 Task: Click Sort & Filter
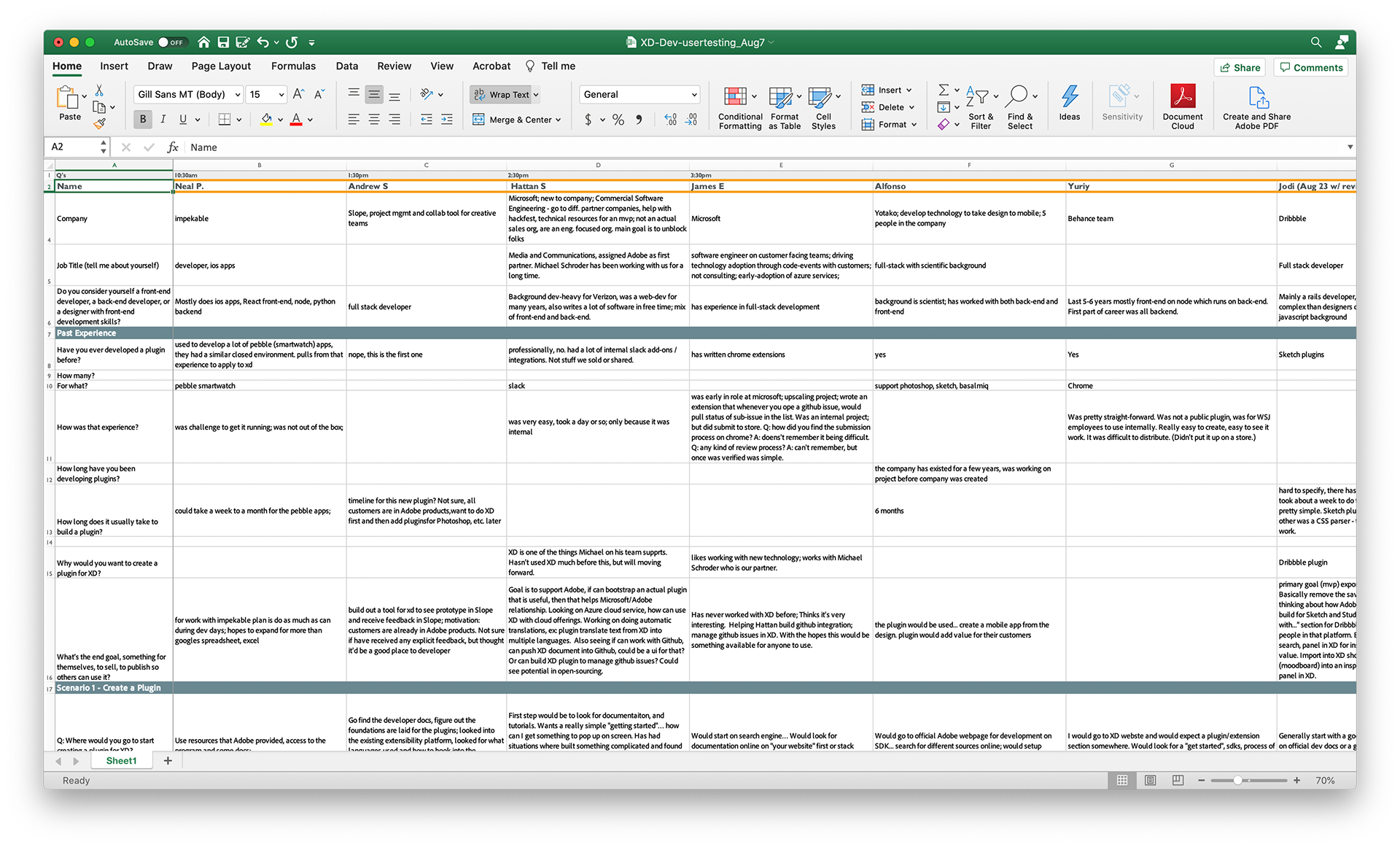coord(981,108)
